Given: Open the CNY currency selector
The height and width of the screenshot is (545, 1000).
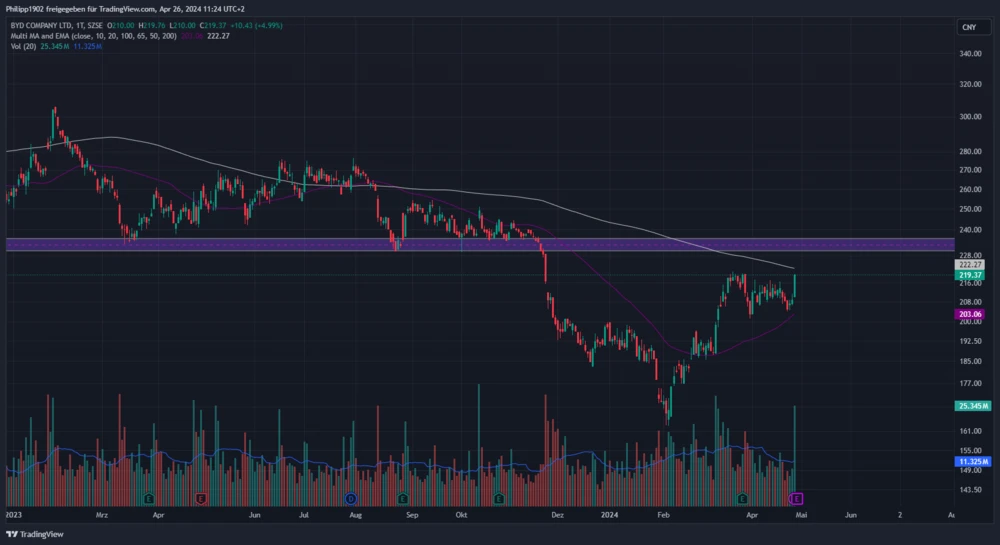Looking at the screenshot, I should click(968, 27).
